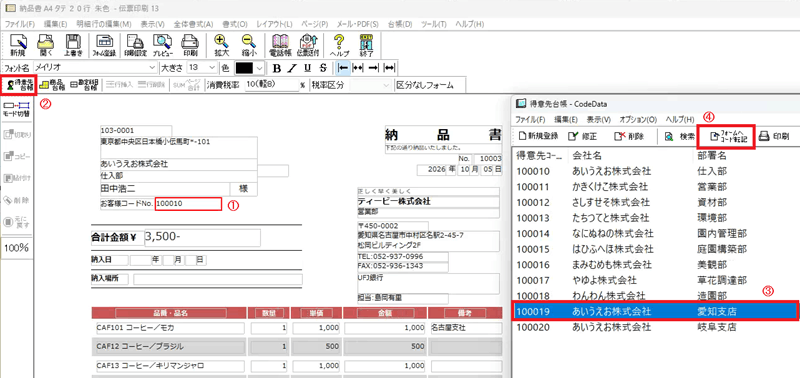Viewport: 800px width, 378px height.
Task: Click the フォーム登録 toolbar icon
Action: point(104,45)
